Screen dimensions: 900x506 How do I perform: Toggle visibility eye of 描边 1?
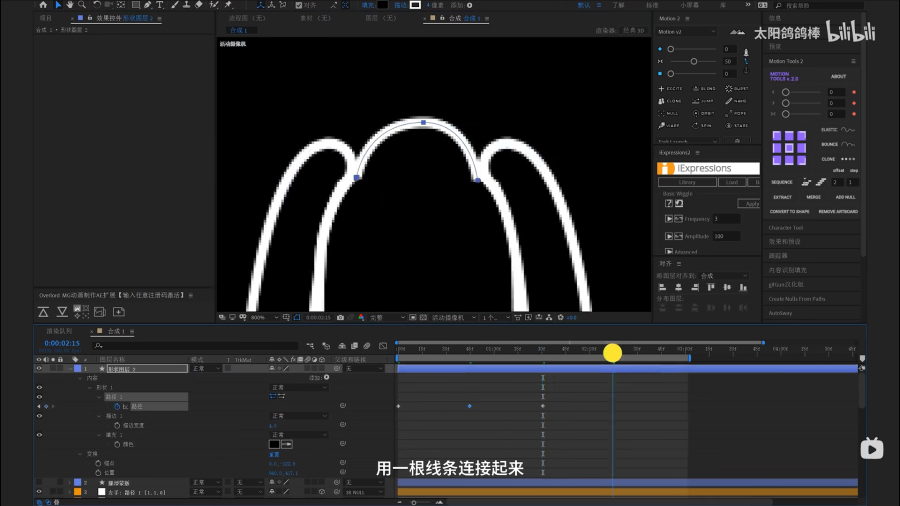[x=39, y=416]
